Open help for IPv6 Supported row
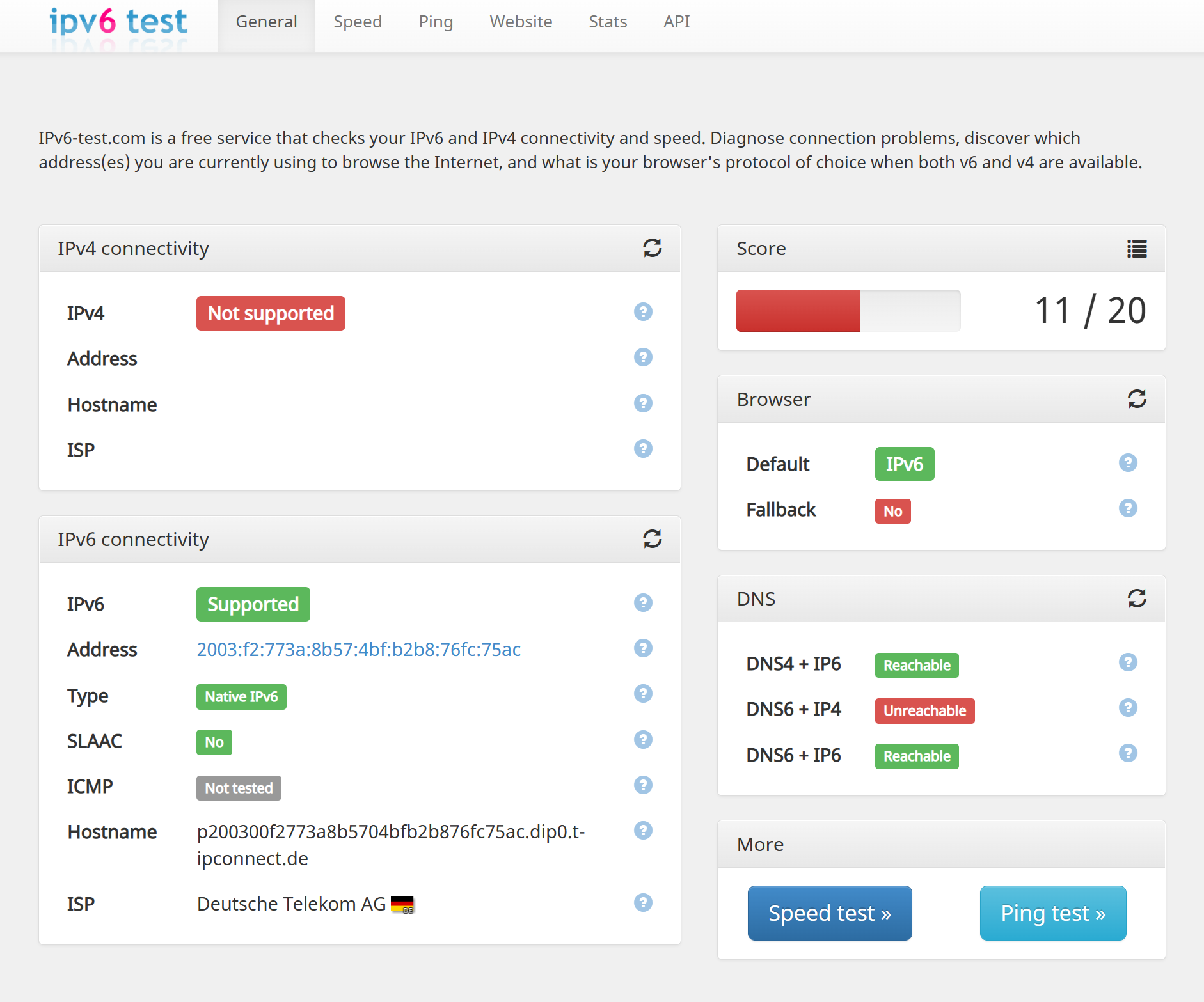The image size is (1204, 1002). pyautogui.click(x=643, y=603)
